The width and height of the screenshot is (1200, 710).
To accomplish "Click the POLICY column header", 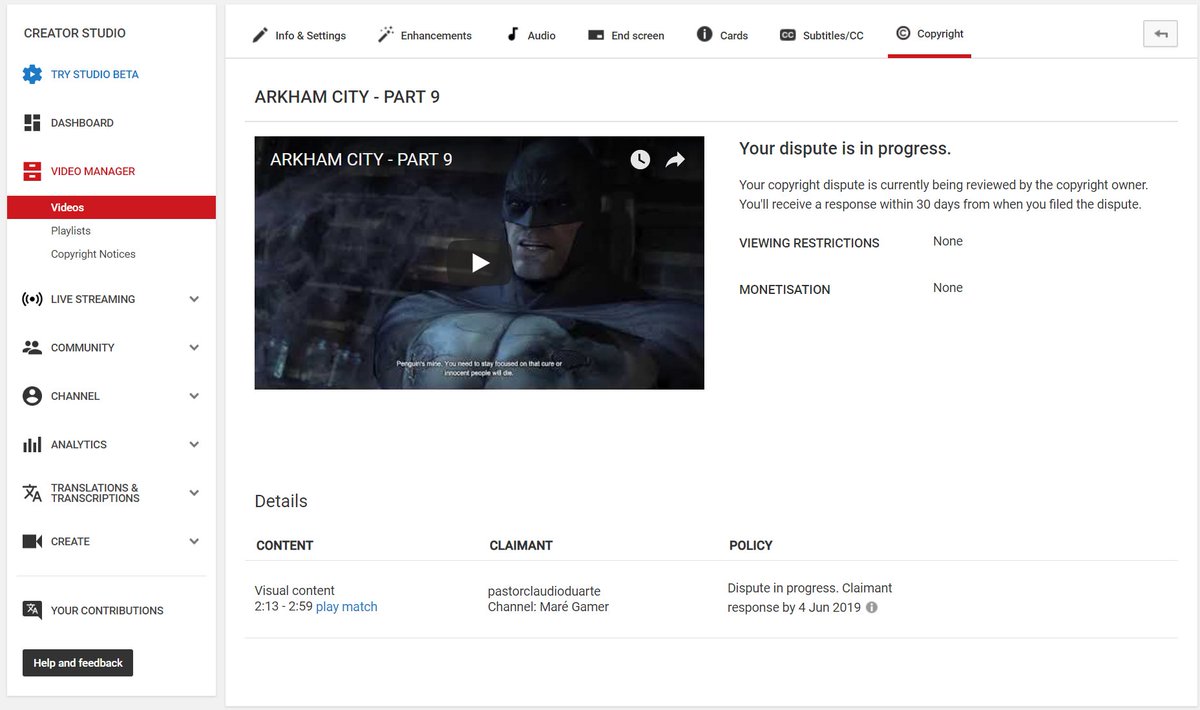I will [751, 546].
